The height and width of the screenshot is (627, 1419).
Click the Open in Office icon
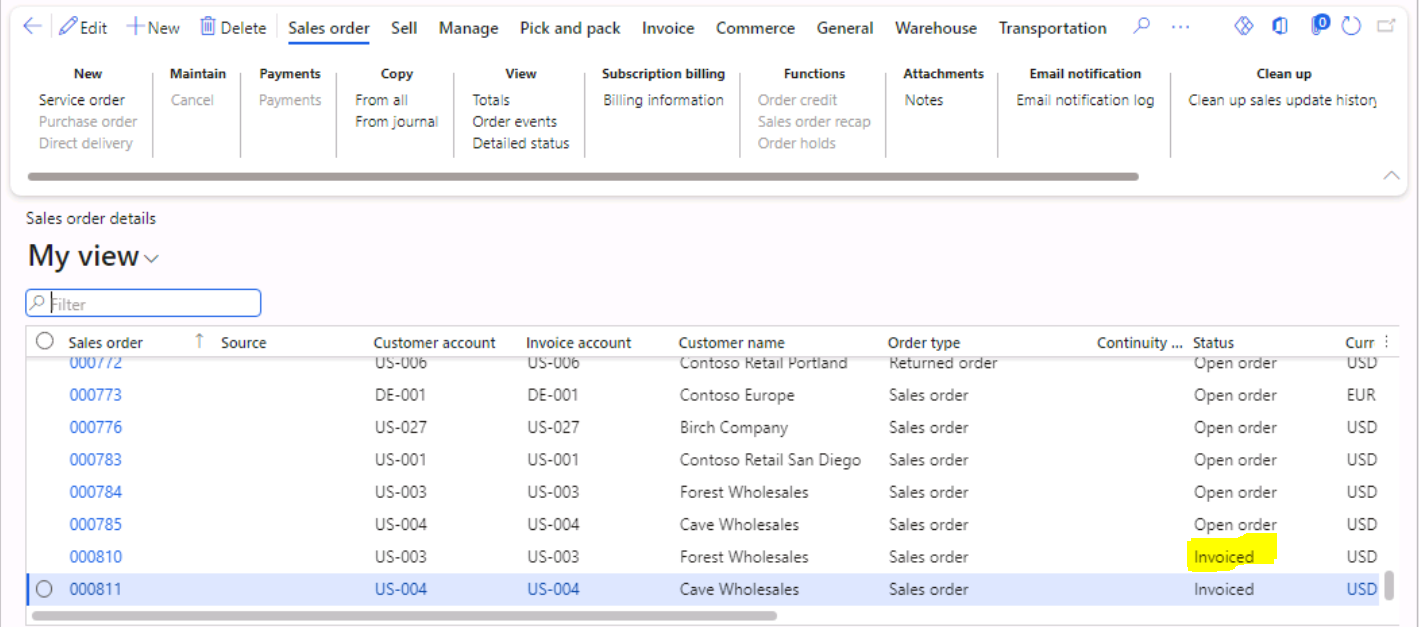pyautogui.click(x=1280, y=27)
